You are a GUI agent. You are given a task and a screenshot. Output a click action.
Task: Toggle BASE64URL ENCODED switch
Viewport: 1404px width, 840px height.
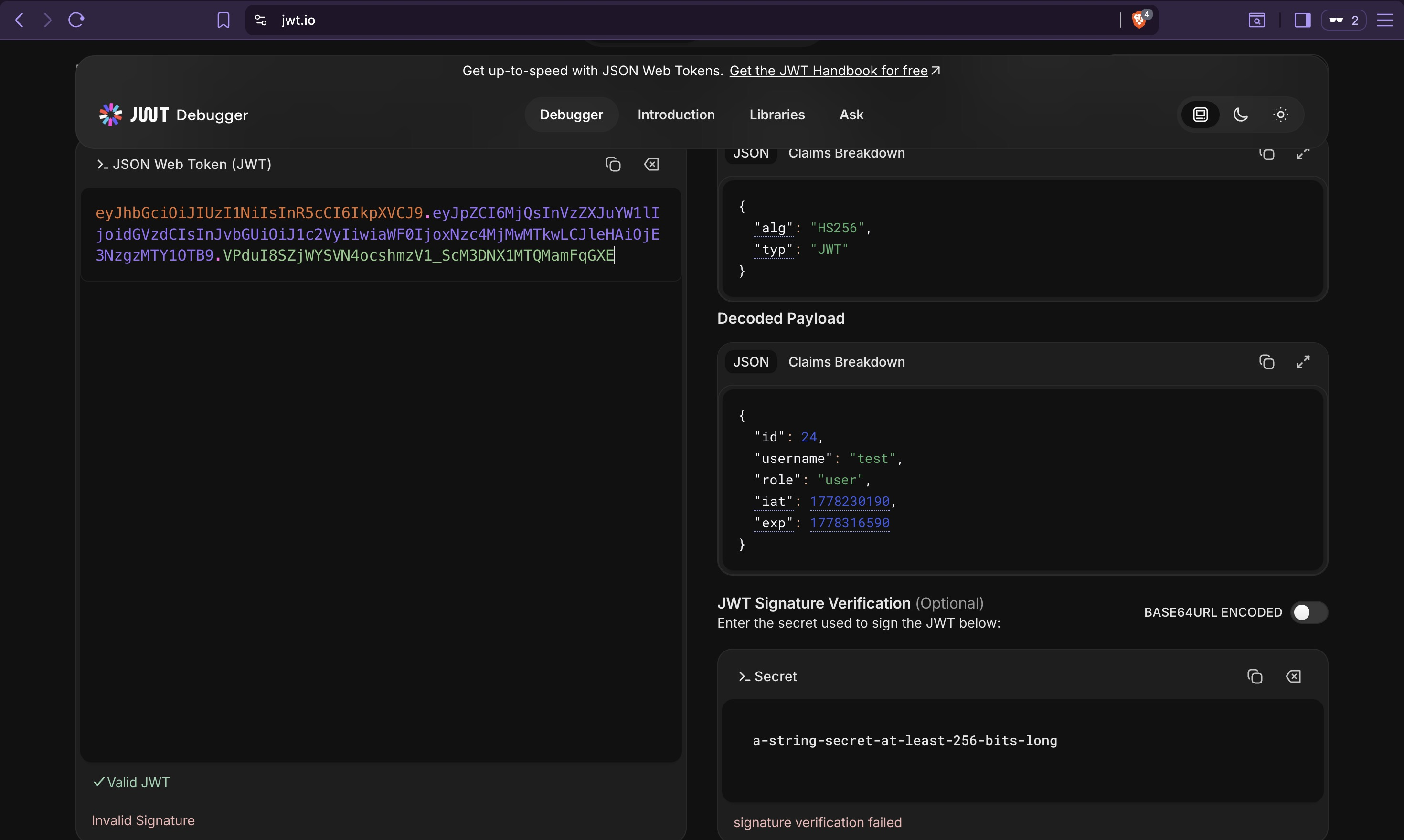pos(1309,612)
